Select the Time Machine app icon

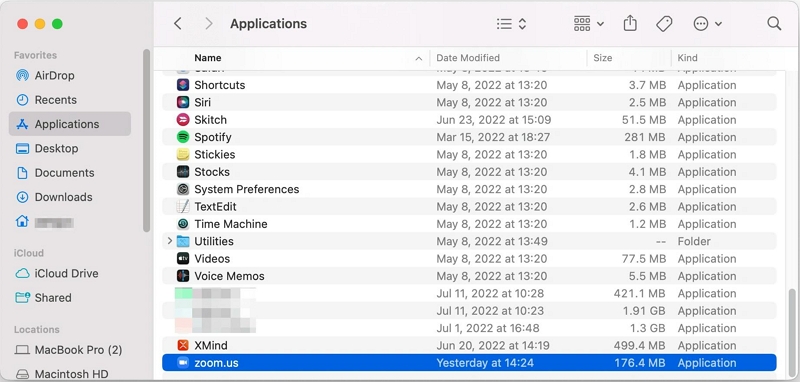(183, 224)
